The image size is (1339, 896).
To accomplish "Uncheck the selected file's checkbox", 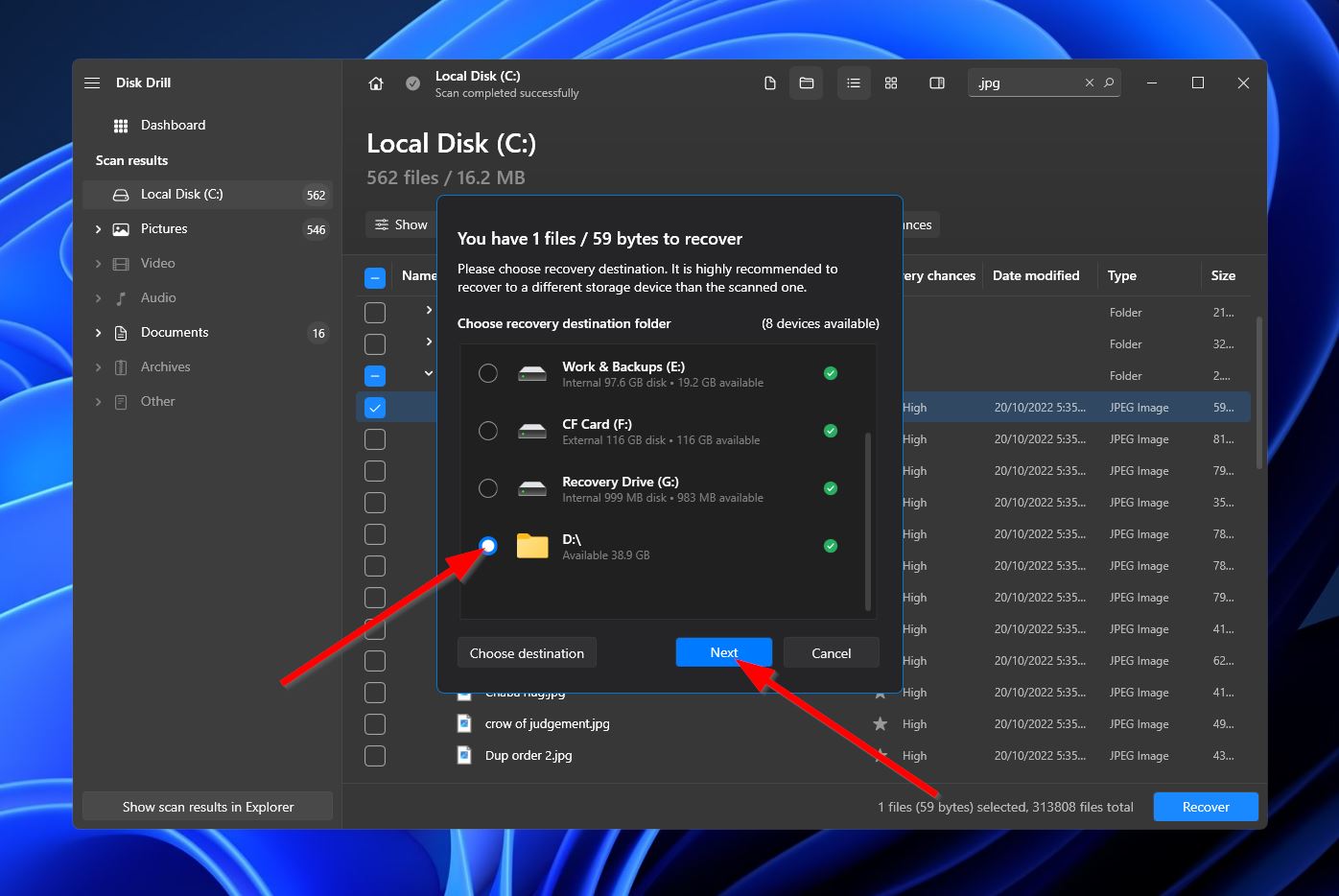I will (x=374, y=407).
